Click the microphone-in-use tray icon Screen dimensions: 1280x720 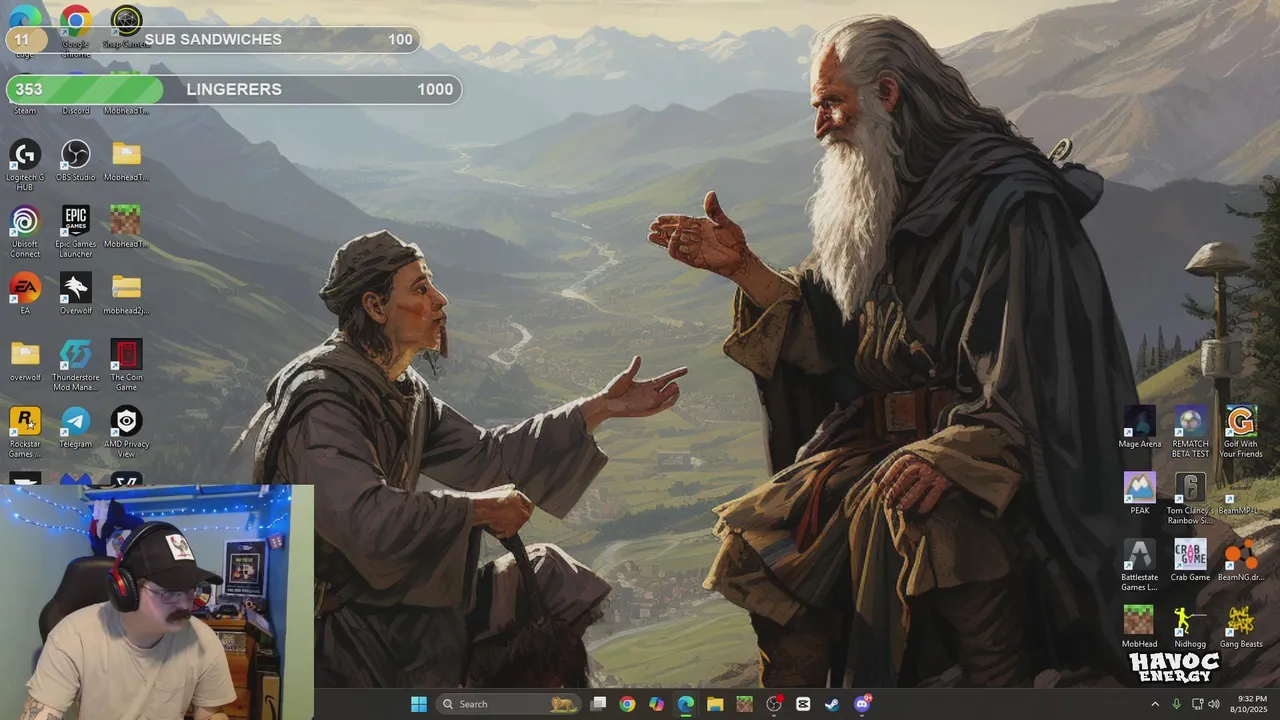(x=1176, y=704)
